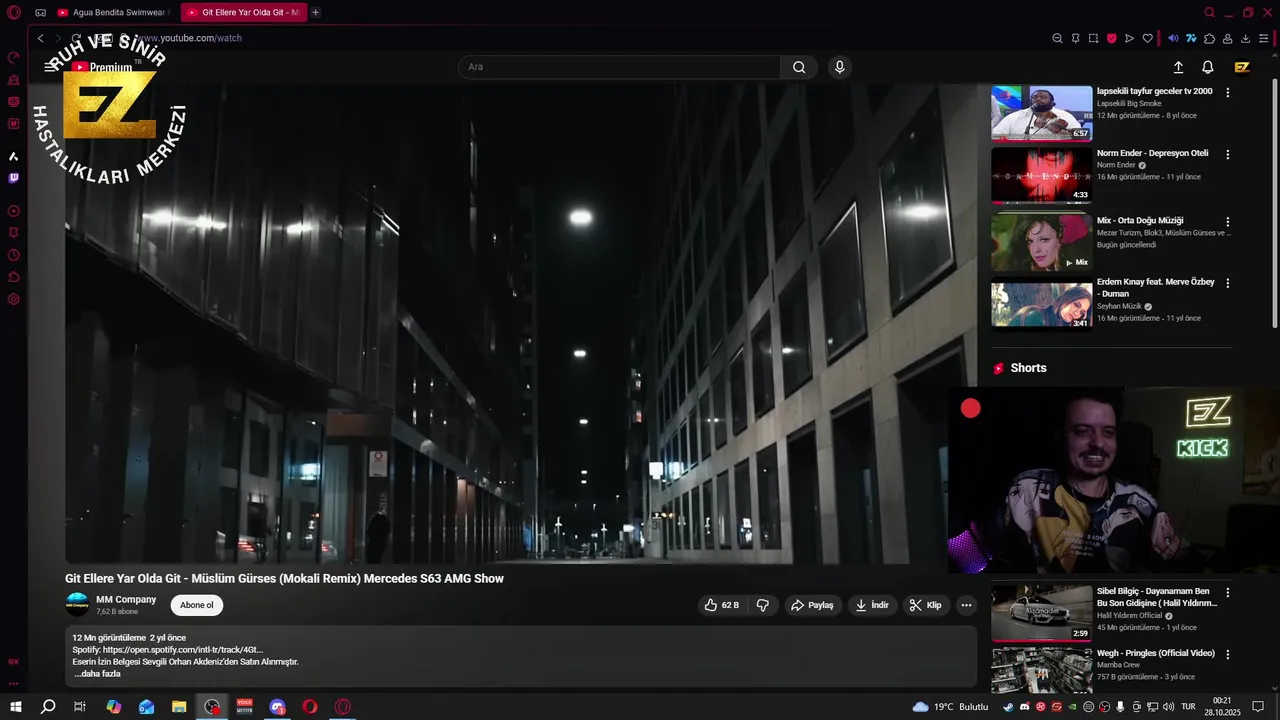Viewport: 1280px width, 720px height.
Task: Open Windows Start menu
Action: [x=16, y=707]
